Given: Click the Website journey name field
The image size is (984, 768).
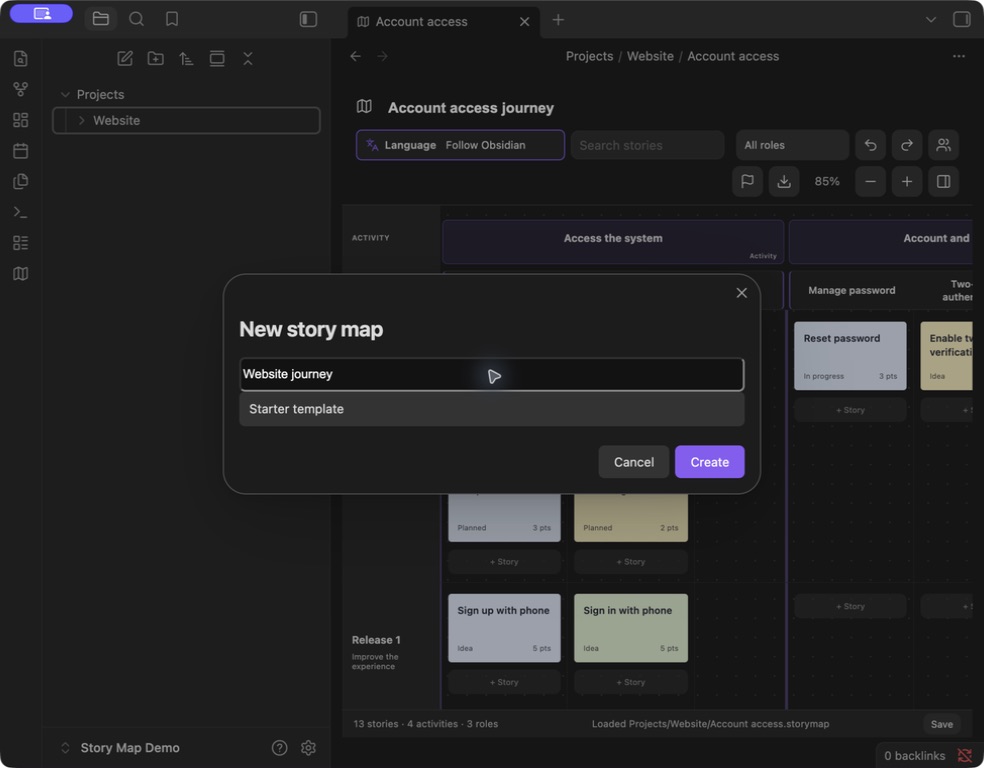Looking at the screenshot, I should click(x=492, y=375).
